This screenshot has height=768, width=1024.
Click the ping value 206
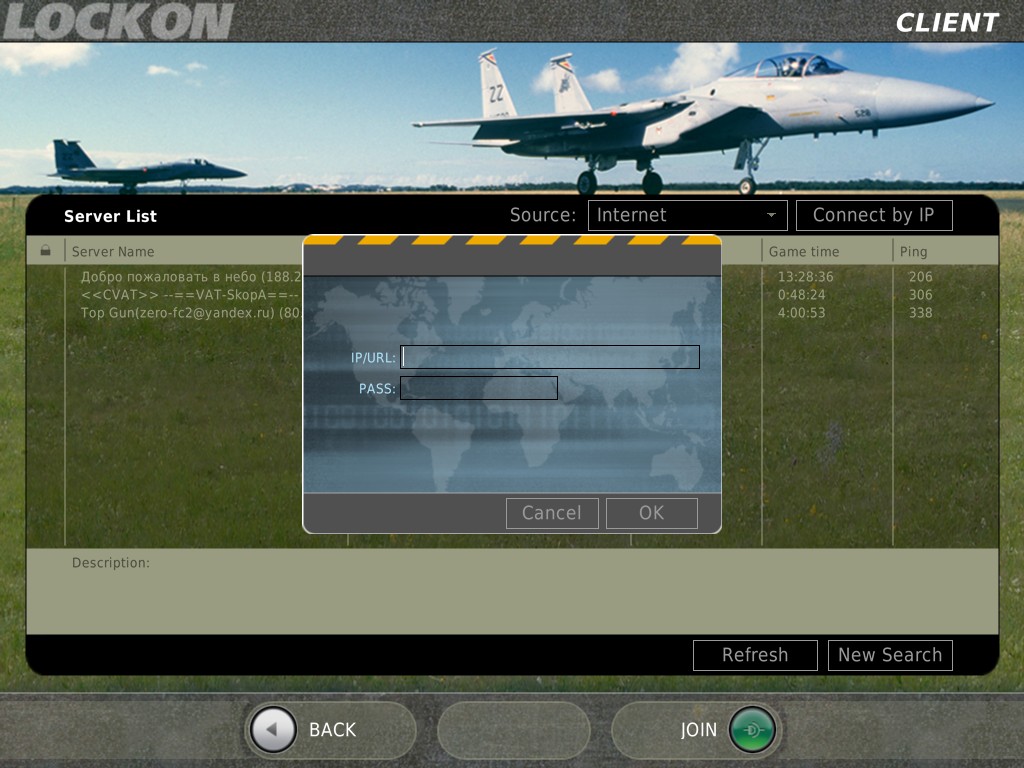920,277
